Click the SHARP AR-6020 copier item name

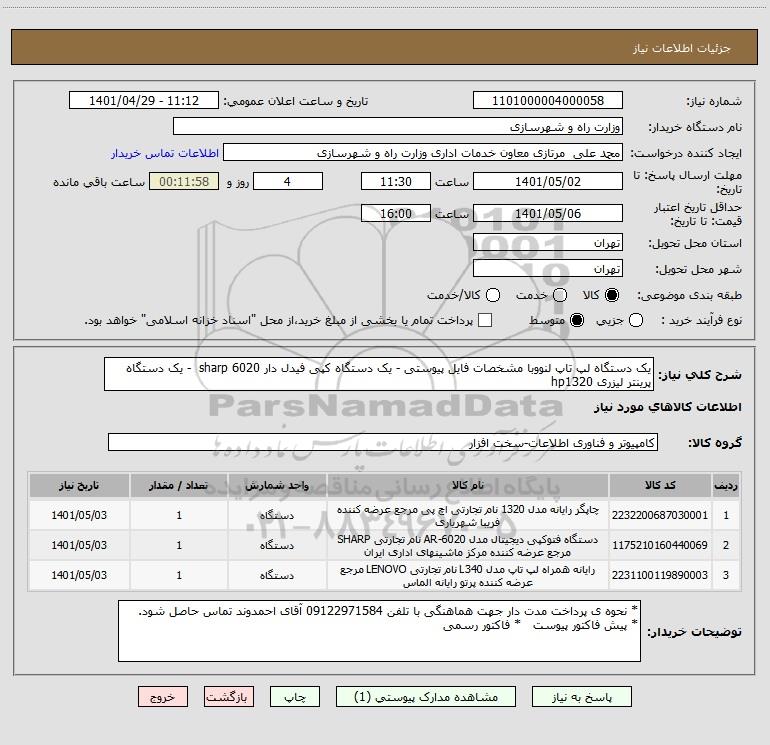[468, 546]
